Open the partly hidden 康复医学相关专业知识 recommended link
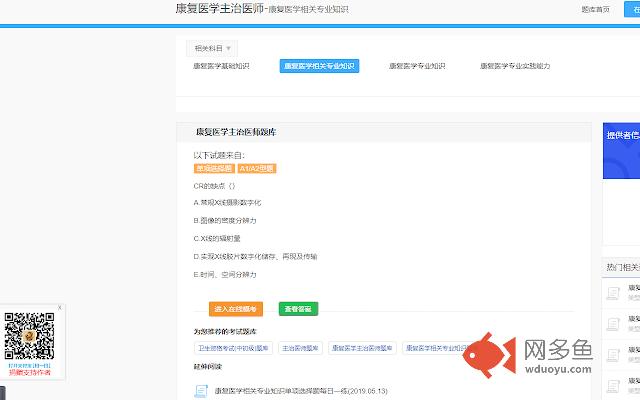The height and width of the screenshot is (400, 640). pos(435,348)
